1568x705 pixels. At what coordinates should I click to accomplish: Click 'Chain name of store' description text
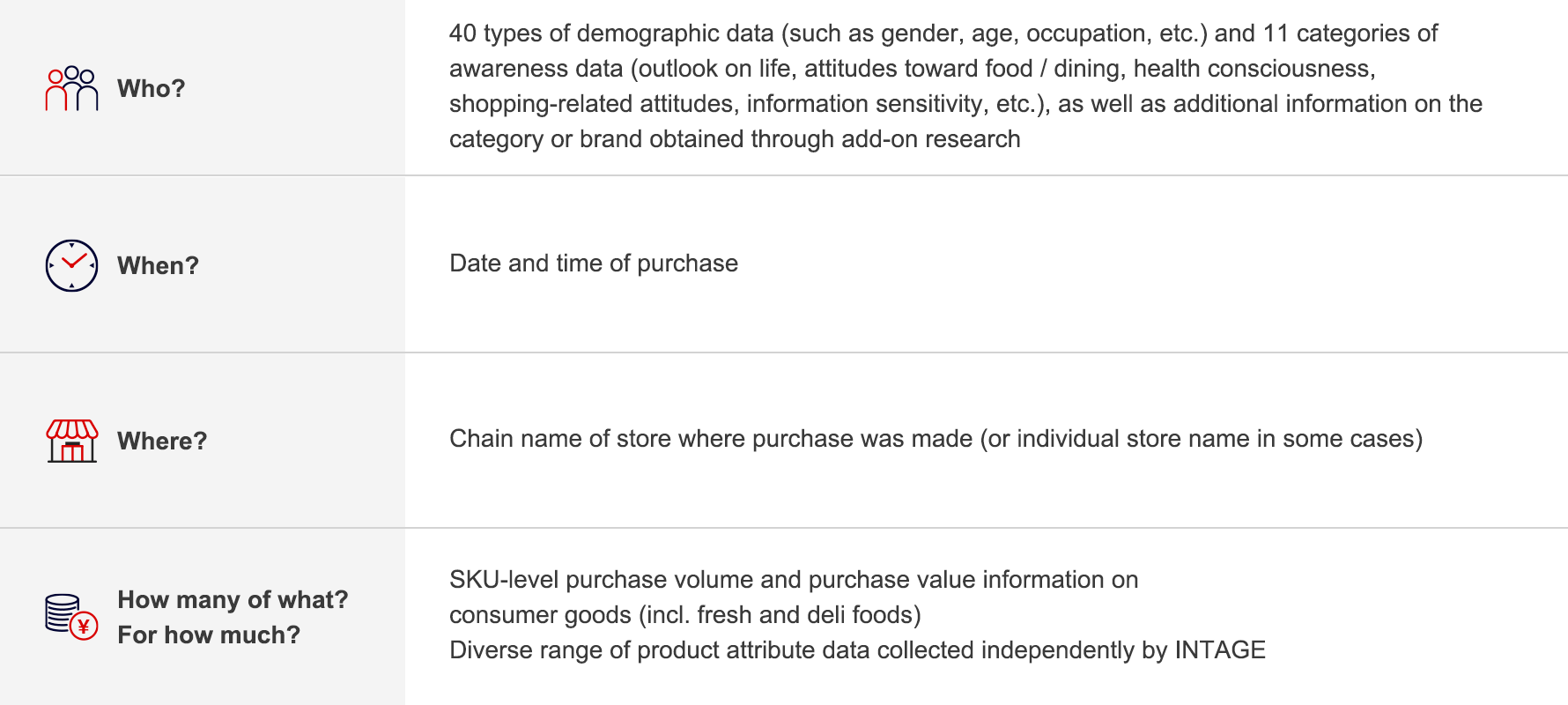[936, 439]
